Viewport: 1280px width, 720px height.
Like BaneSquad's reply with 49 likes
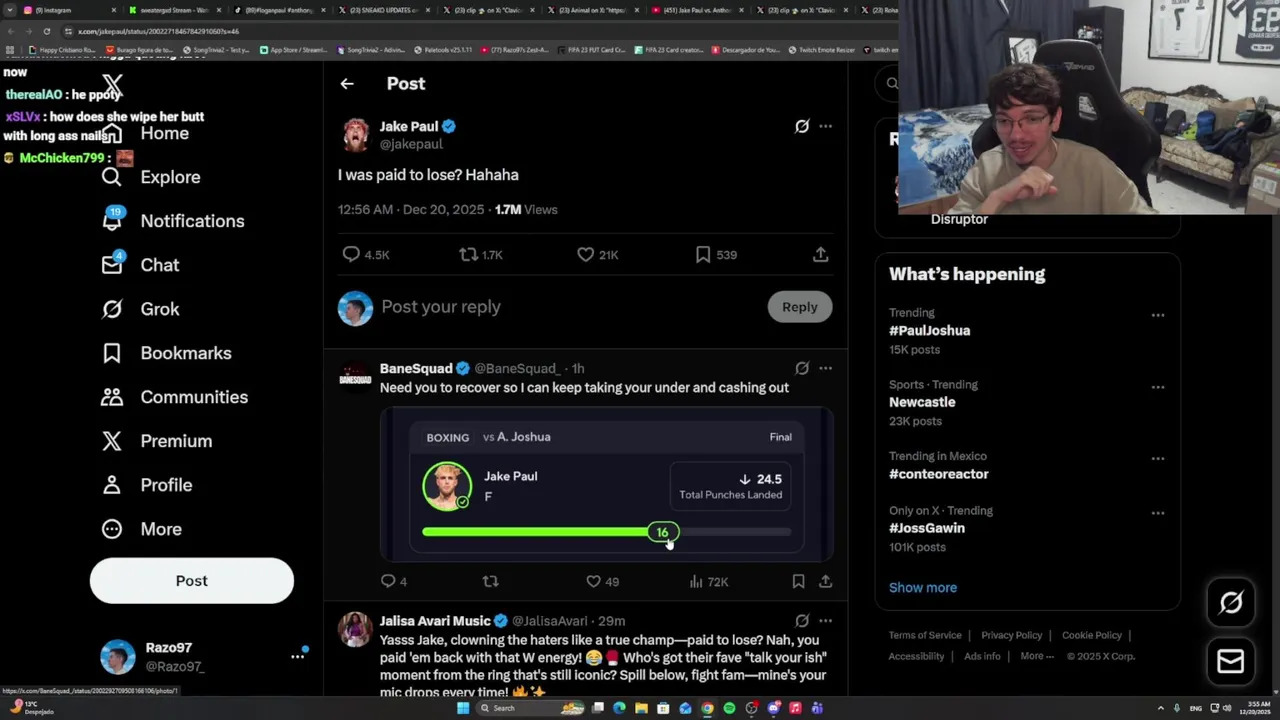click(602, 581)
